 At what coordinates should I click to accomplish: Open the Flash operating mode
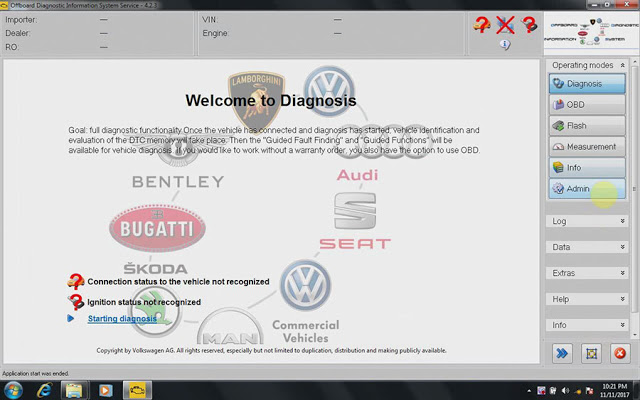pyautogui.click(x=587, y=126)
